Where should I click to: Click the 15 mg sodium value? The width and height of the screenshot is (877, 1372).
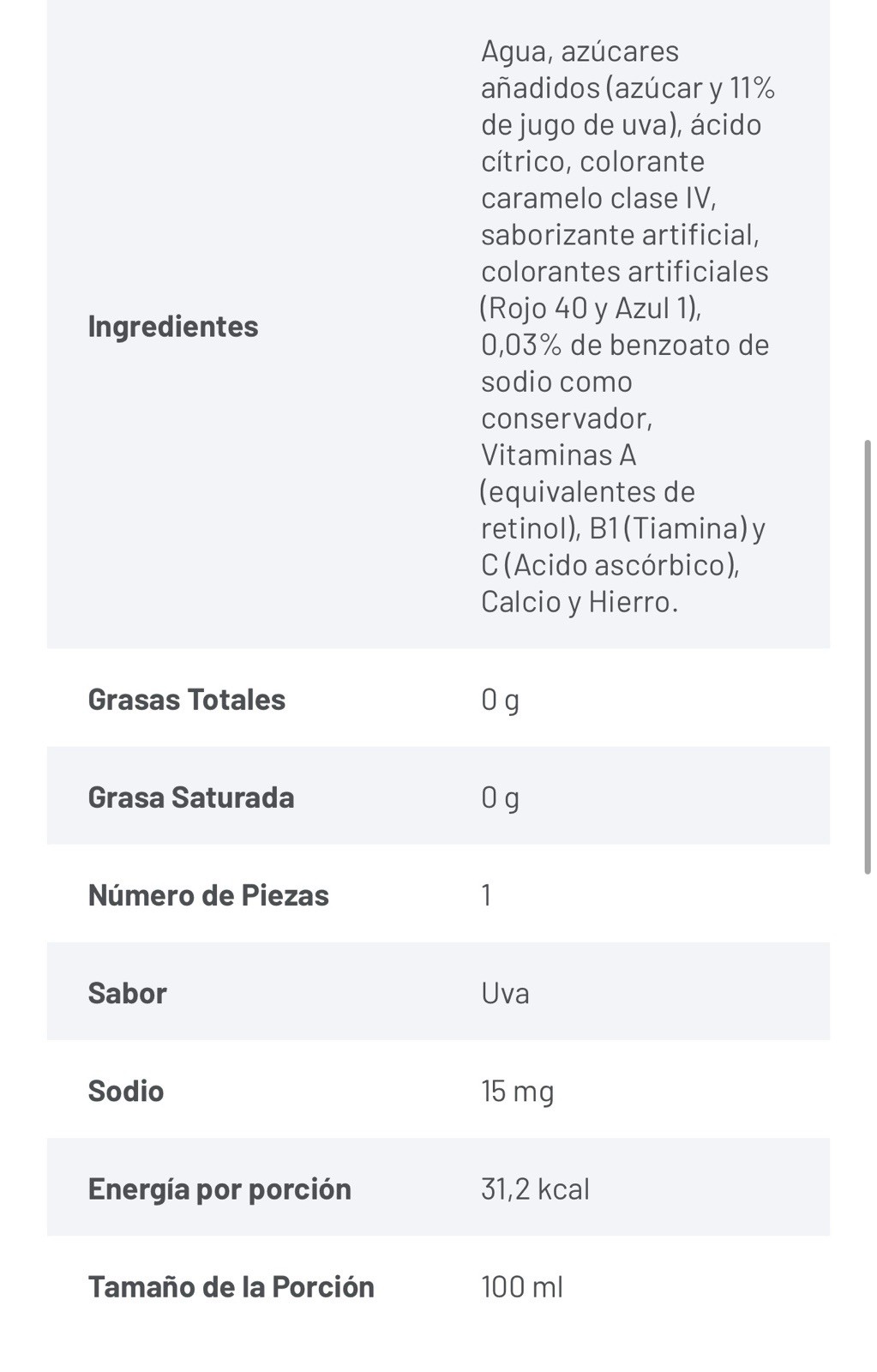(517, 1091)
